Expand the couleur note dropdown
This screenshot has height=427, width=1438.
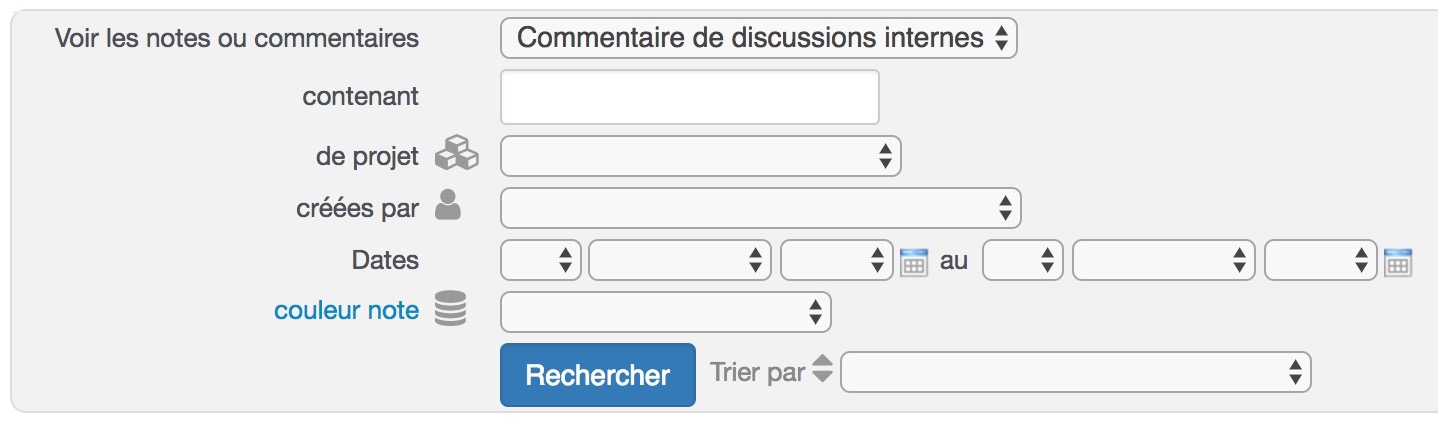tap(665, 312)
